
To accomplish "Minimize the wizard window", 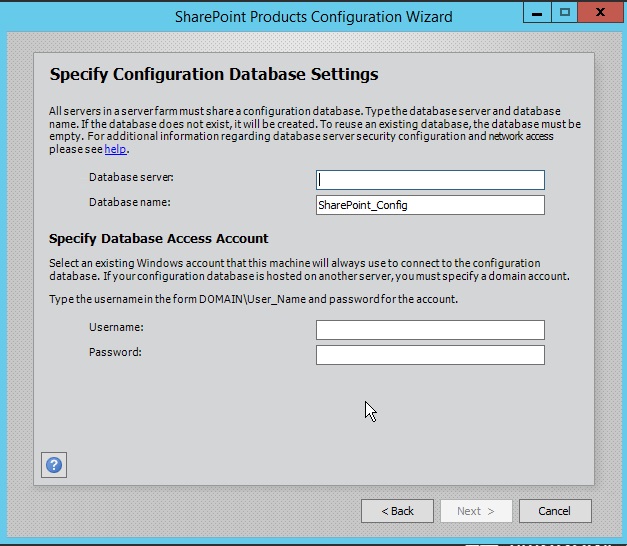I will click(x=538, y=14).
